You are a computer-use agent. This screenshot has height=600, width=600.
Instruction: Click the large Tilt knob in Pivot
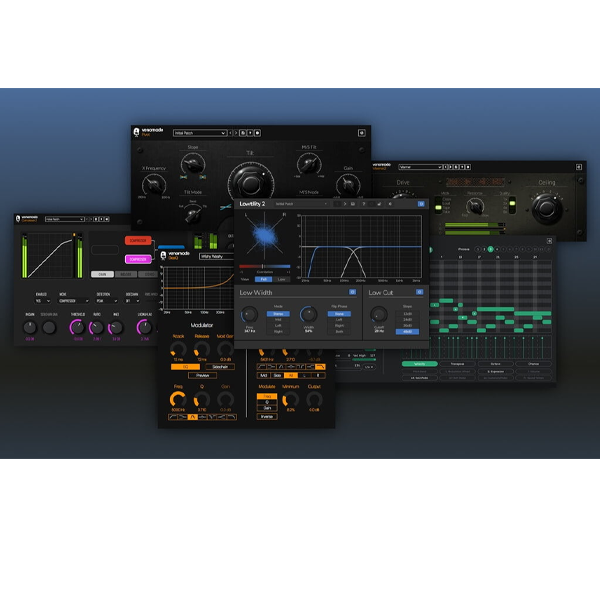(251, 183)
